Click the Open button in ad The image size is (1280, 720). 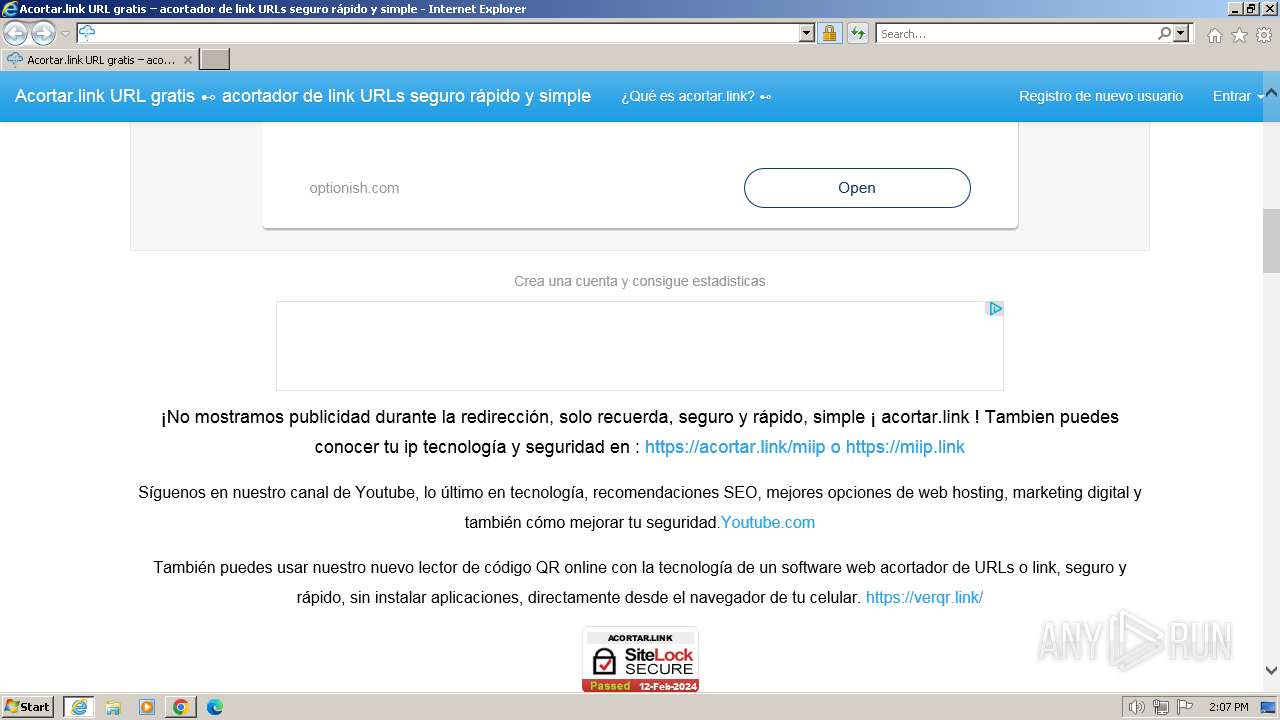(857, 188)
